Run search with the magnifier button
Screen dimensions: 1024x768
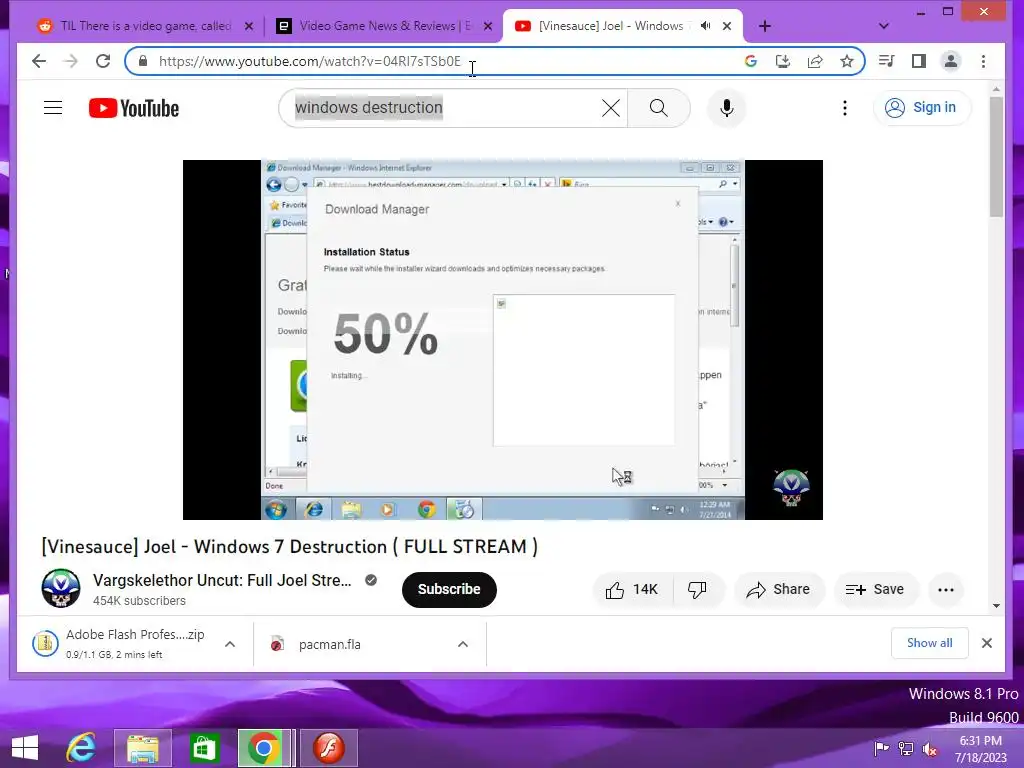pos(659,108)
